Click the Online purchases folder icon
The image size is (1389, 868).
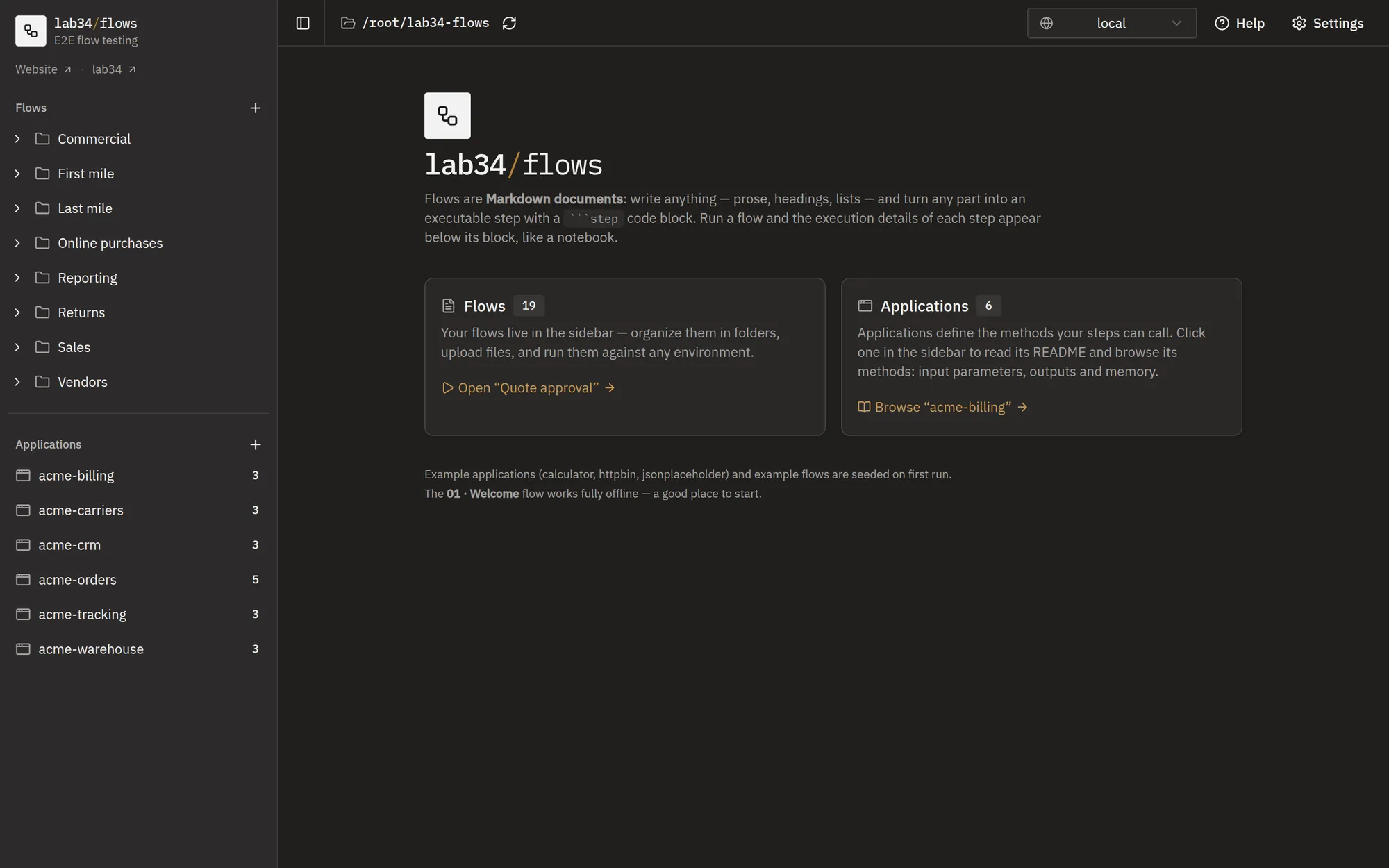(x=42, y=242)
